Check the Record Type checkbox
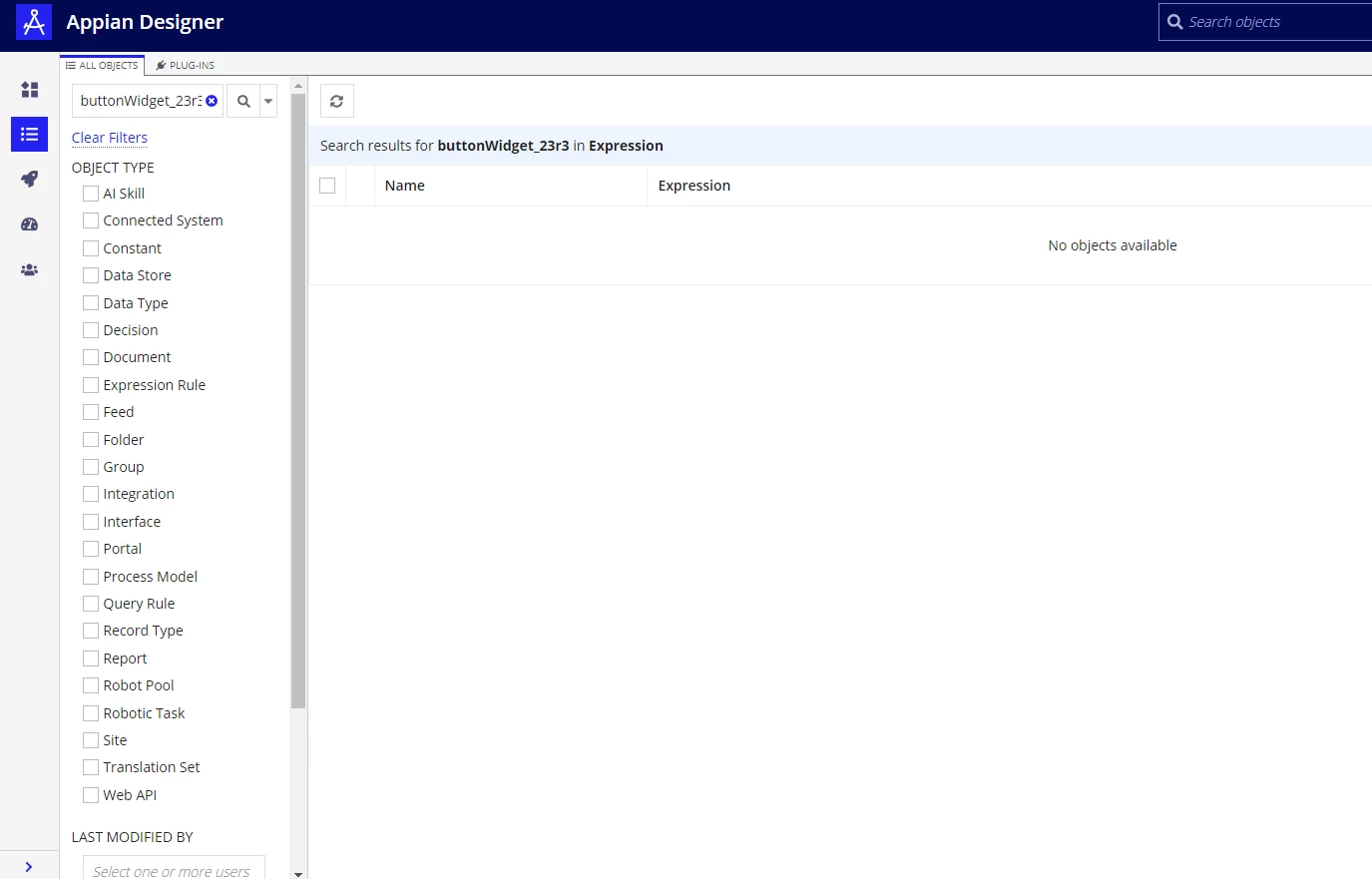Screen dimensions: 1372x879 [x=91, y=631]
